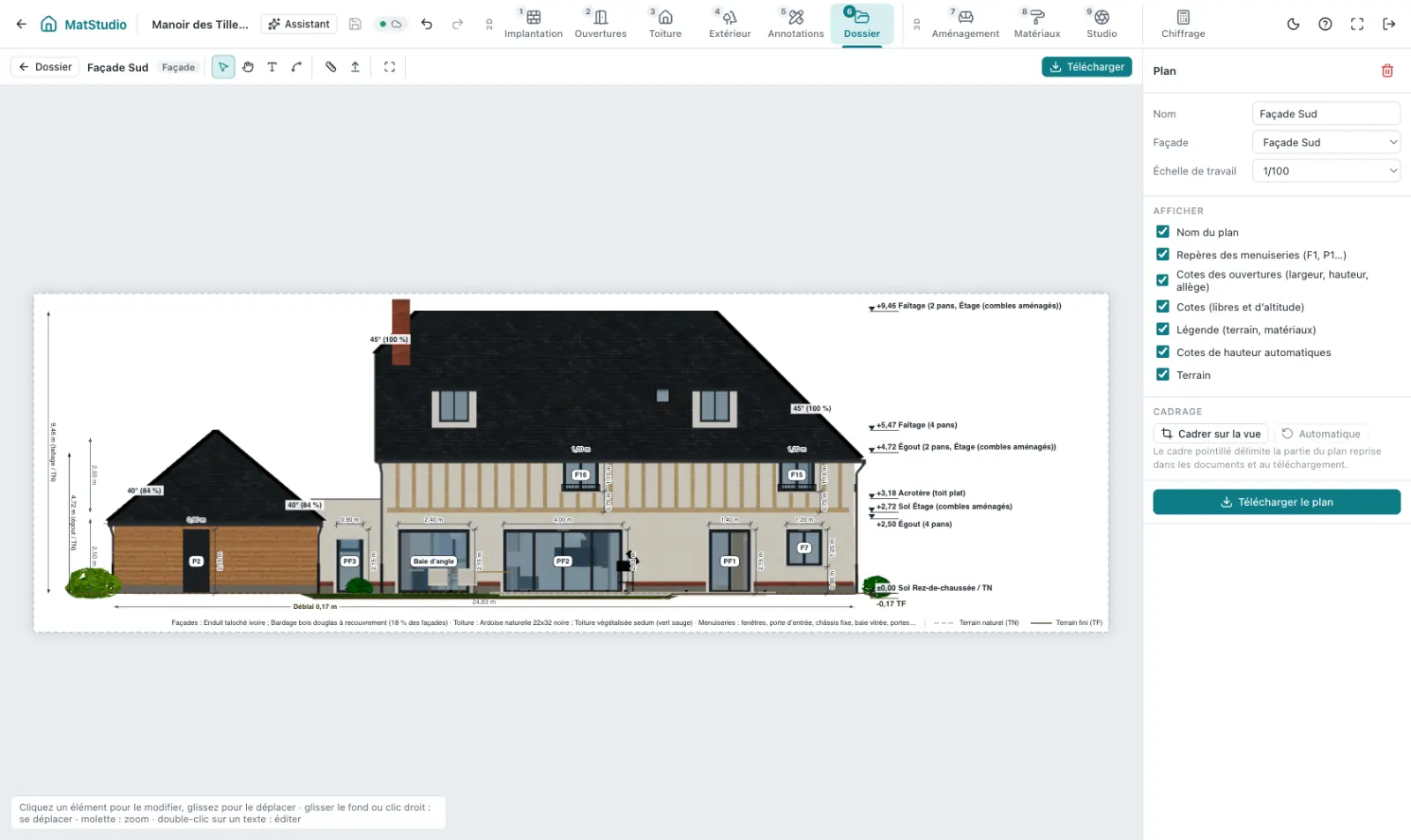Click Télécharger le plan button
This screenshot has width=1411, height=840.
1276,502
